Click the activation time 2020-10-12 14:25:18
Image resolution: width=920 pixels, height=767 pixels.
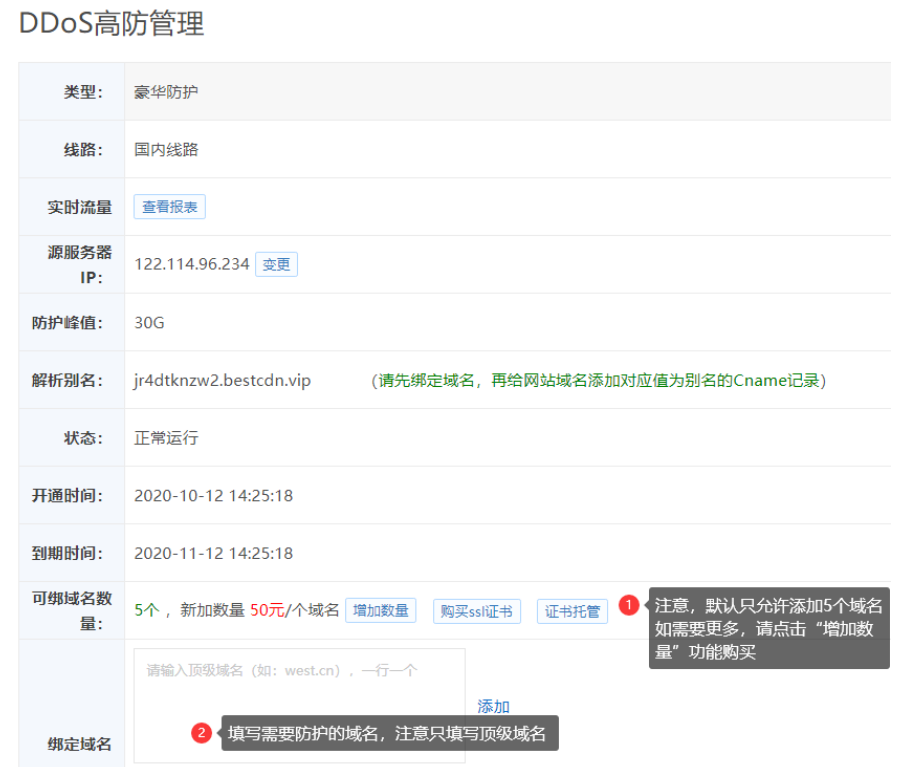coord(213,496)
